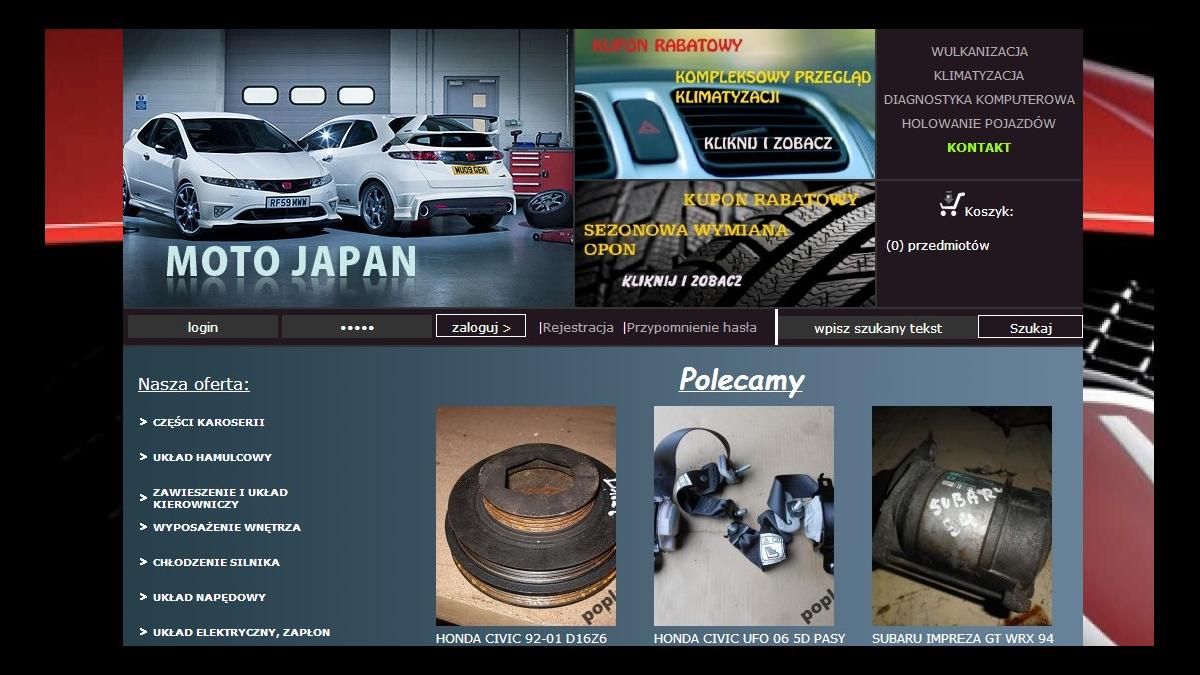1200x675 pixels.
Task: Open WYPOSAŻENIE WNĘTRZA category
Action: coord(227,527)
